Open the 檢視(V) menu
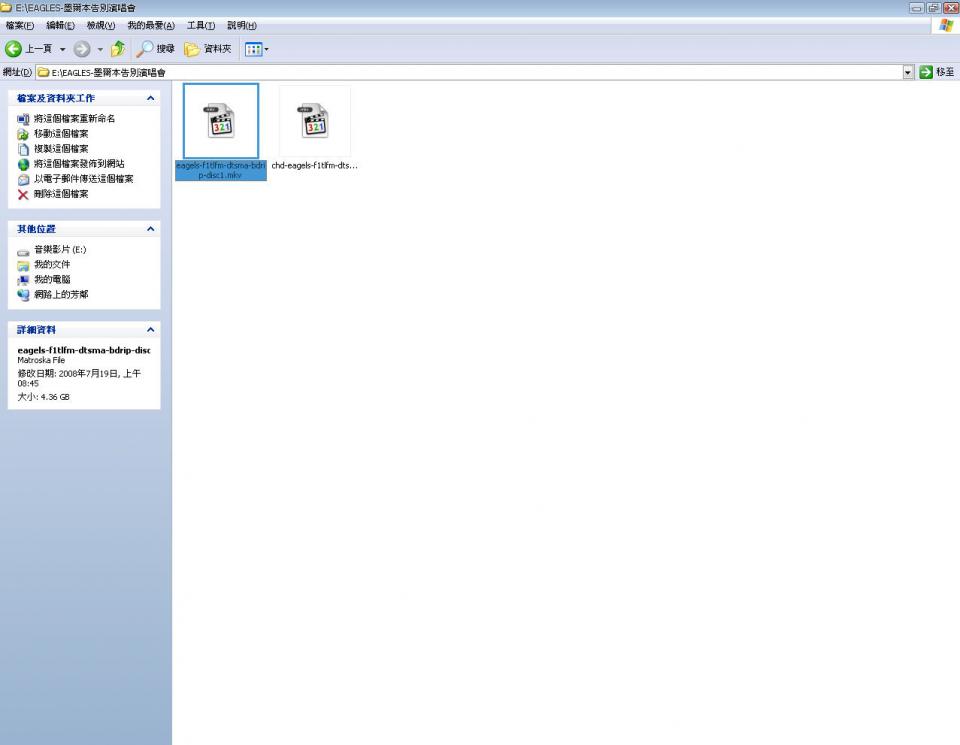 [x=100, y=25]
